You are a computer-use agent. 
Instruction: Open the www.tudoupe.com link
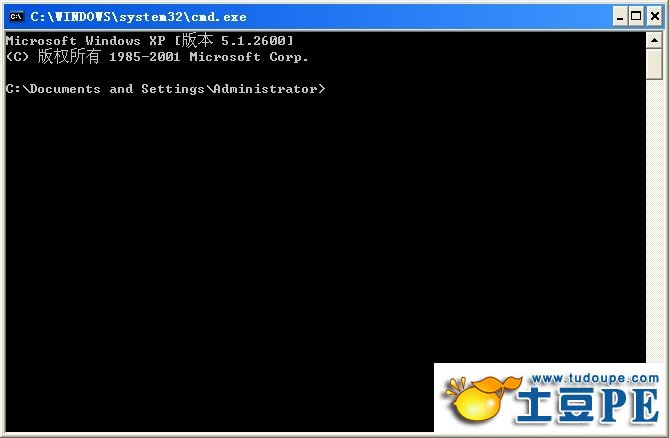click(595, 379)
